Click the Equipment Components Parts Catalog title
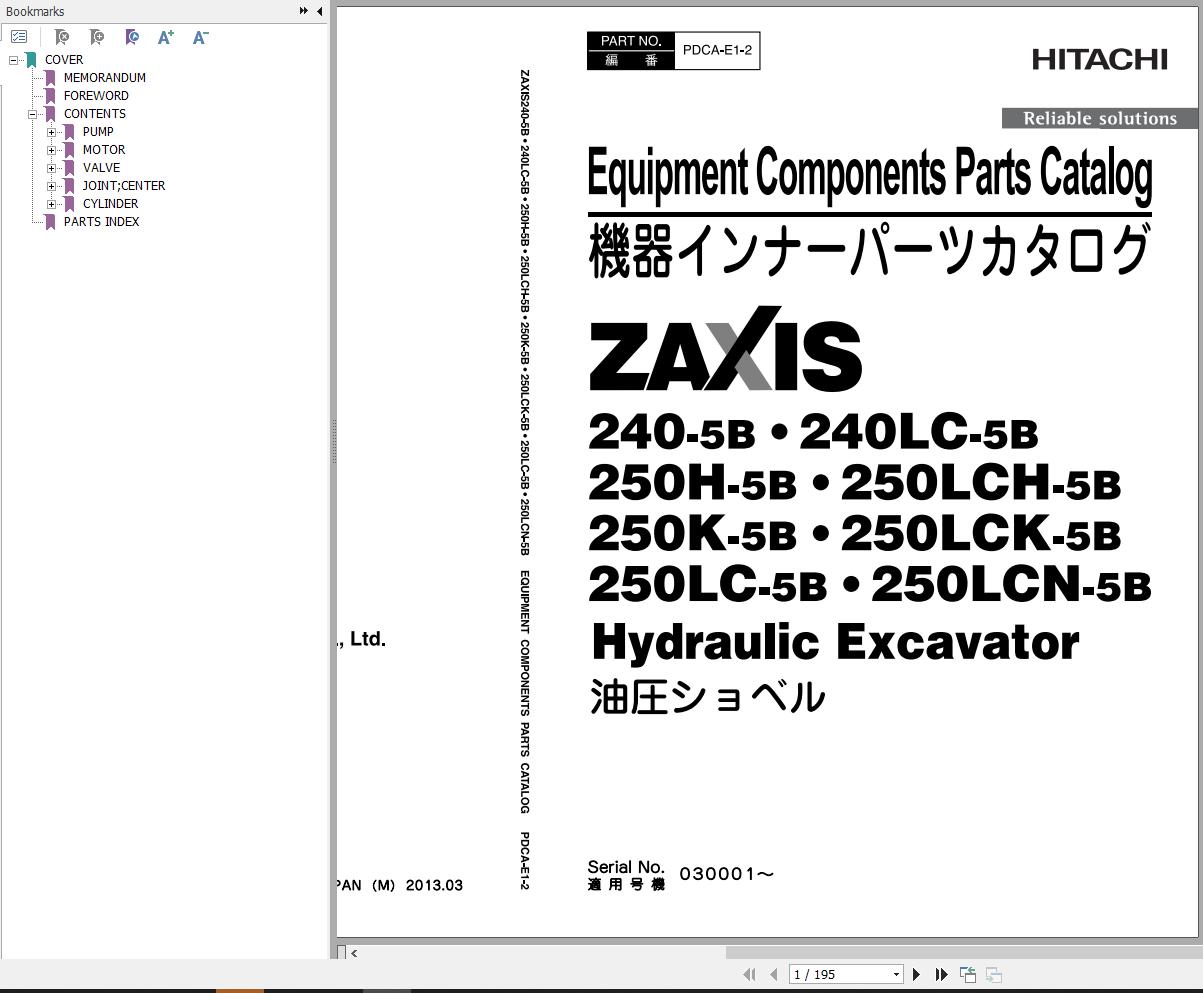 coord(870,173)
